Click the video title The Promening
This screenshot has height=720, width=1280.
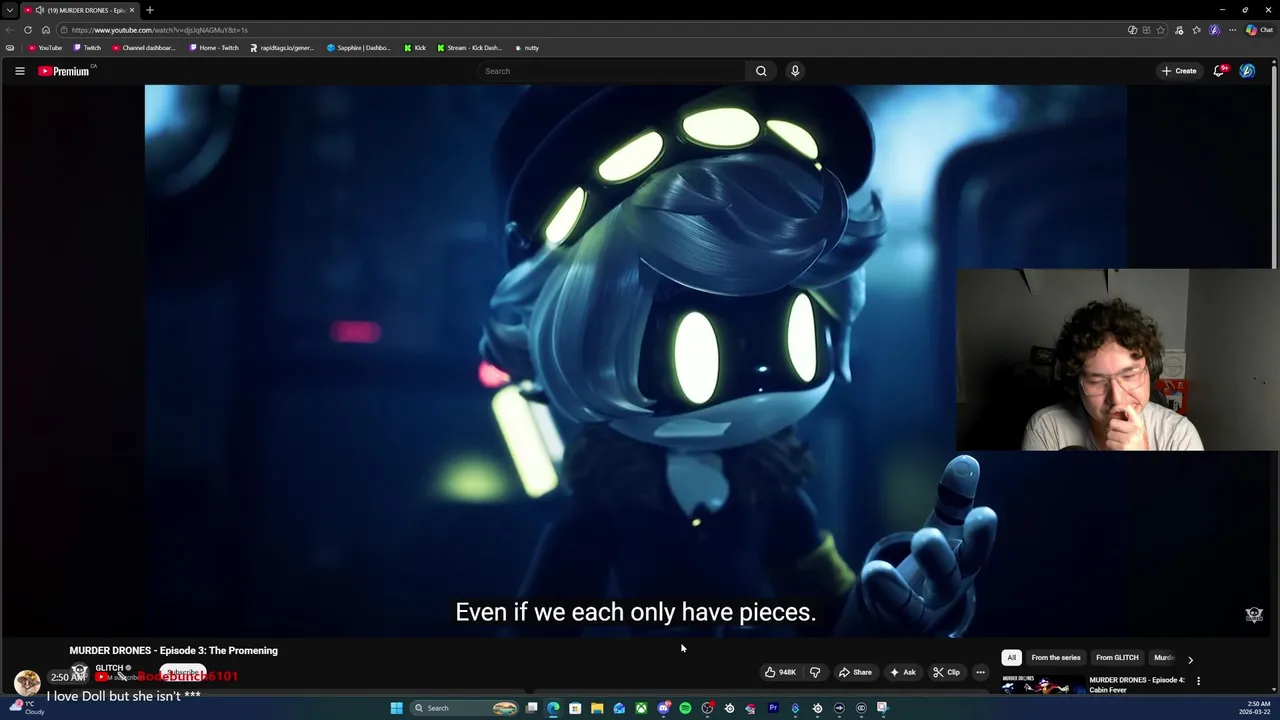(x=173, y=650)
